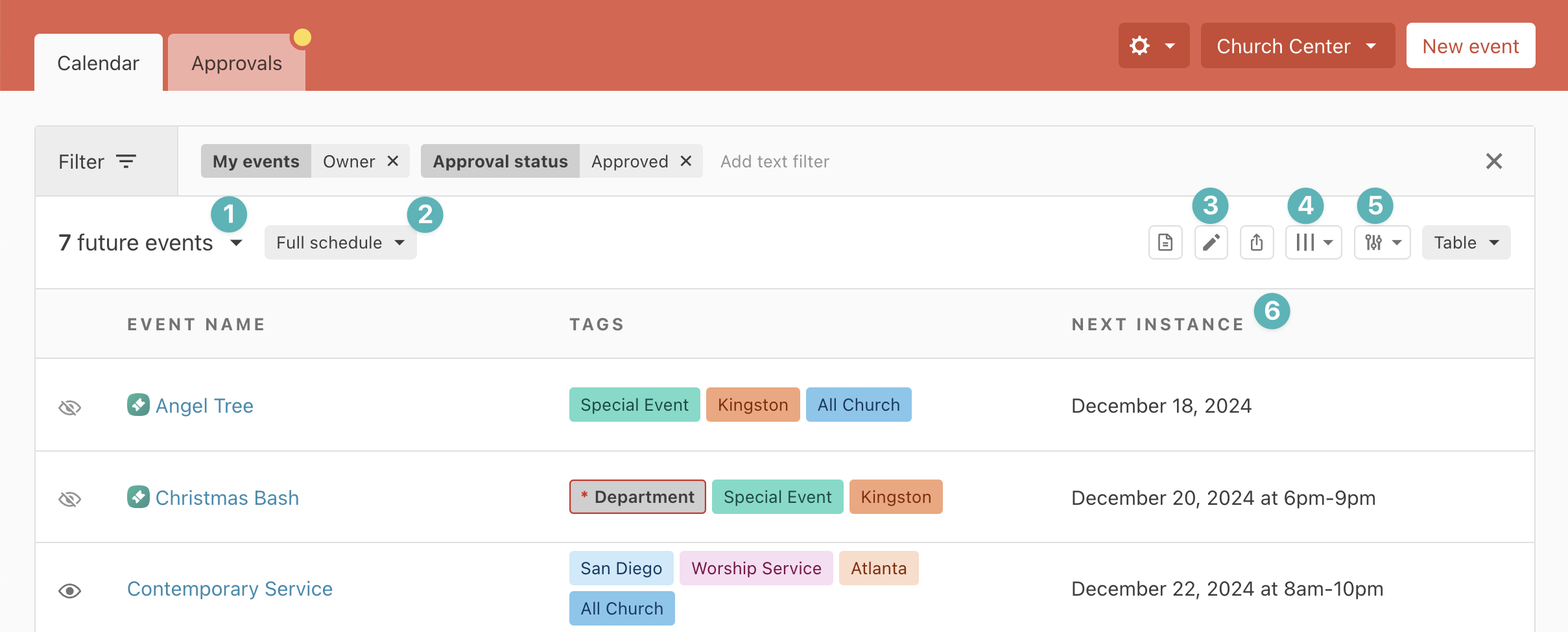Viewport: 1568px width, 632px height.
Task: Click Christmas Bash's Kingston tag
Action: (896, 497)
